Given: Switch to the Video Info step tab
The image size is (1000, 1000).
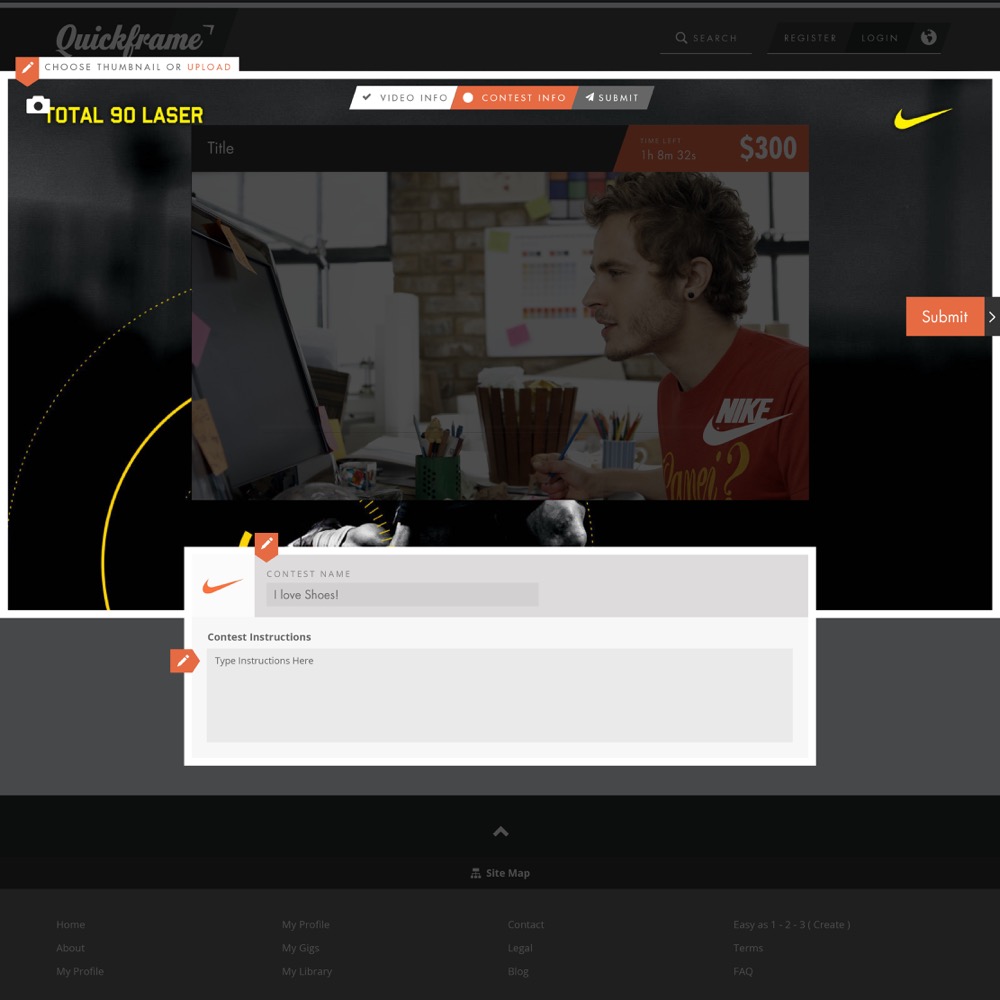Looking at the screenshot, I should pos(404,98).
